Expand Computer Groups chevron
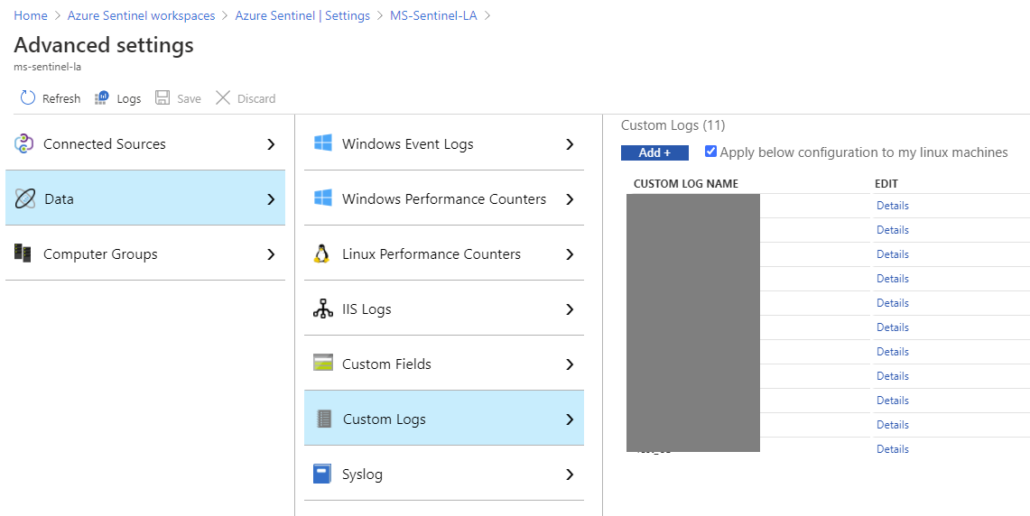Screen dimensions: 1030x516 click(x=271, y=254)
